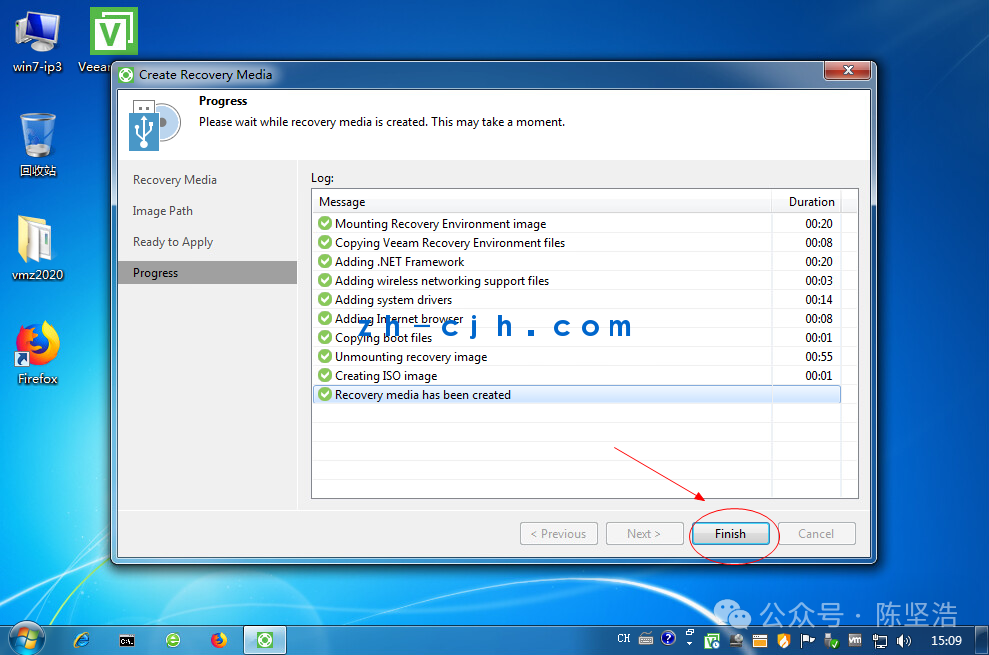Select the 'Adding system drivers' log row
Viewport: 989px width, 655px height.
576,300
